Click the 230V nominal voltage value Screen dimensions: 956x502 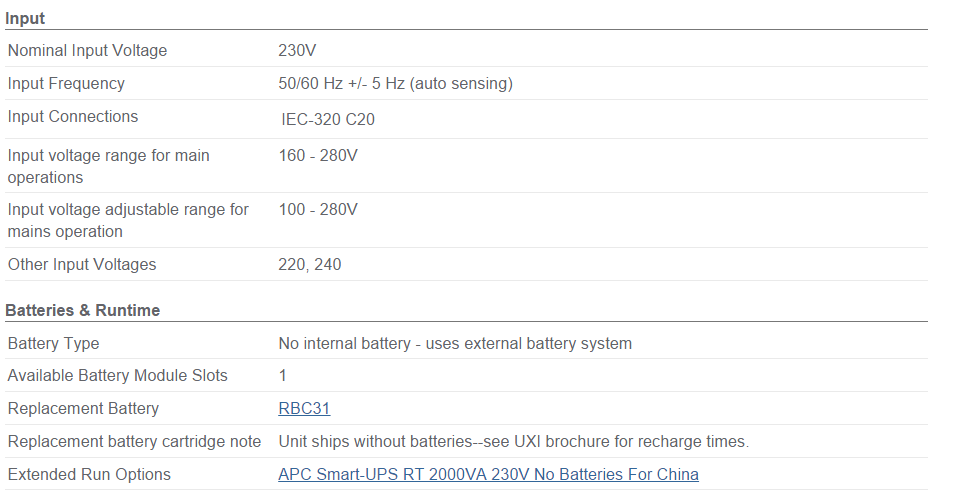[x=297, y=50]
